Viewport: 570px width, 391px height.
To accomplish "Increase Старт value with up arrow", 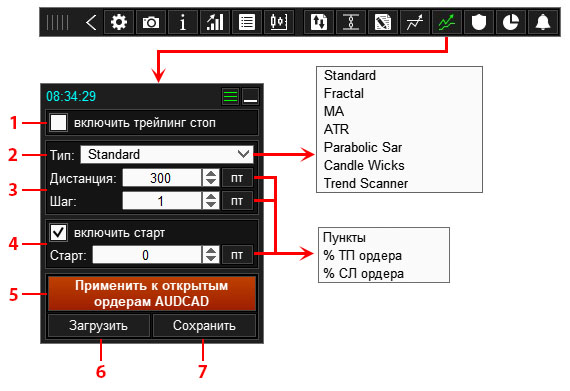I will 211,250.
